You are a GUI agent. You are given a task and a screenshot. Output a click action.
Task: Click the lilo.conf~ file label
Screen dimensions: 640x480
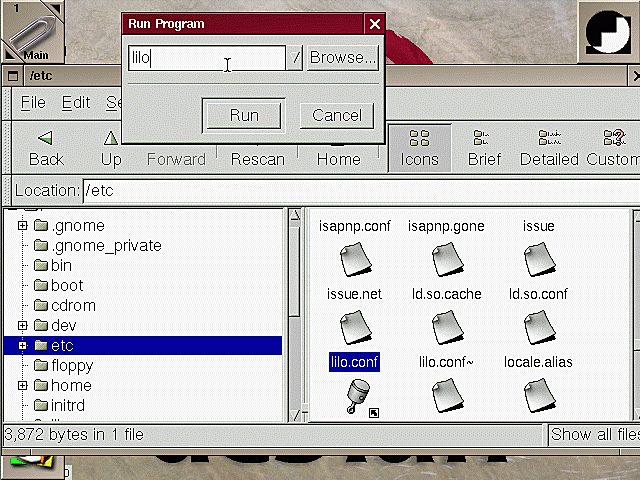point(446,362)
